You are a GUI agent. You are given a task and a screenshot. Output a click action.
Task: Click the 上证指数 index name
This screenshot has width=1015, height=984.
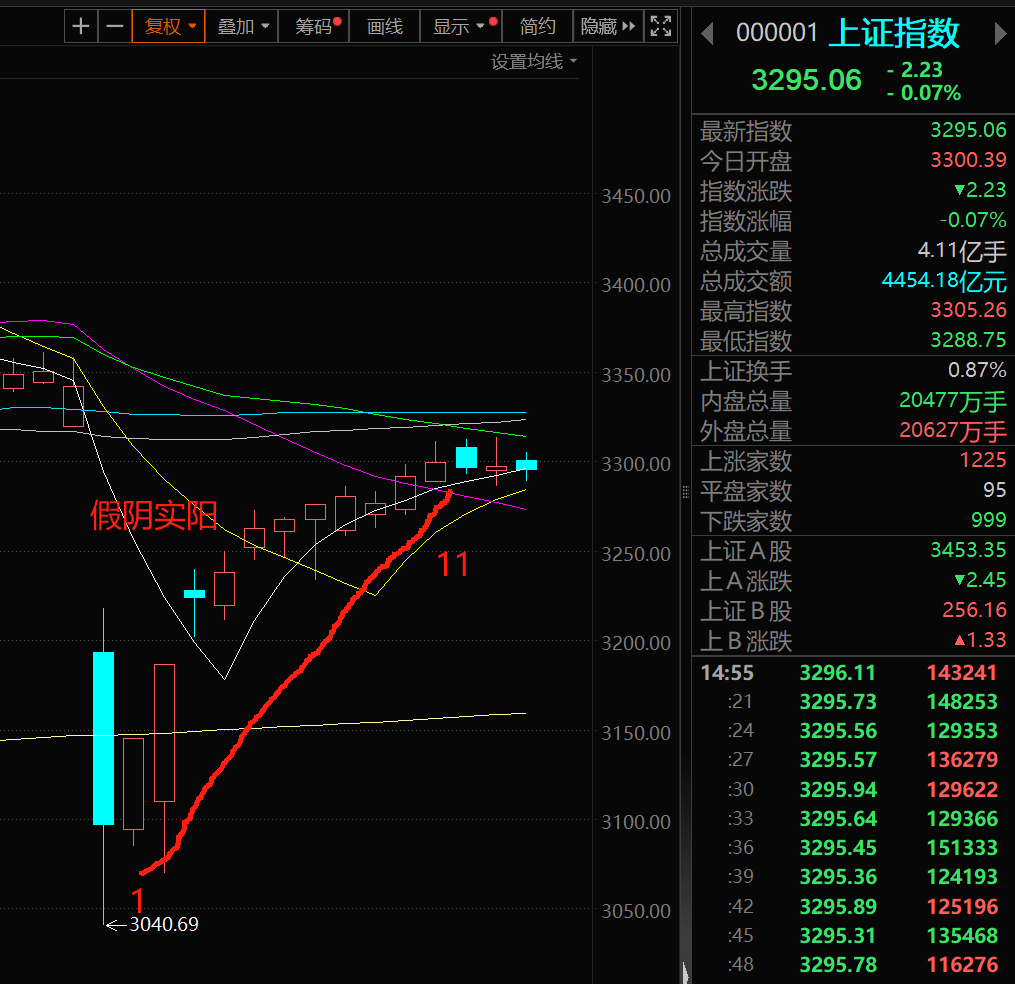pos(894,34)
